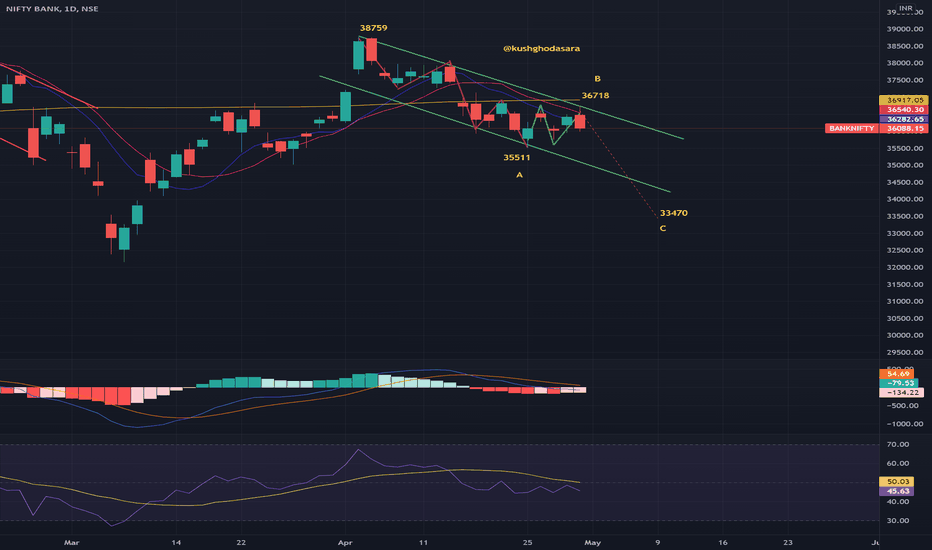
Task: Click the 50.03 RSI average value label
Action: click(896, 482)
